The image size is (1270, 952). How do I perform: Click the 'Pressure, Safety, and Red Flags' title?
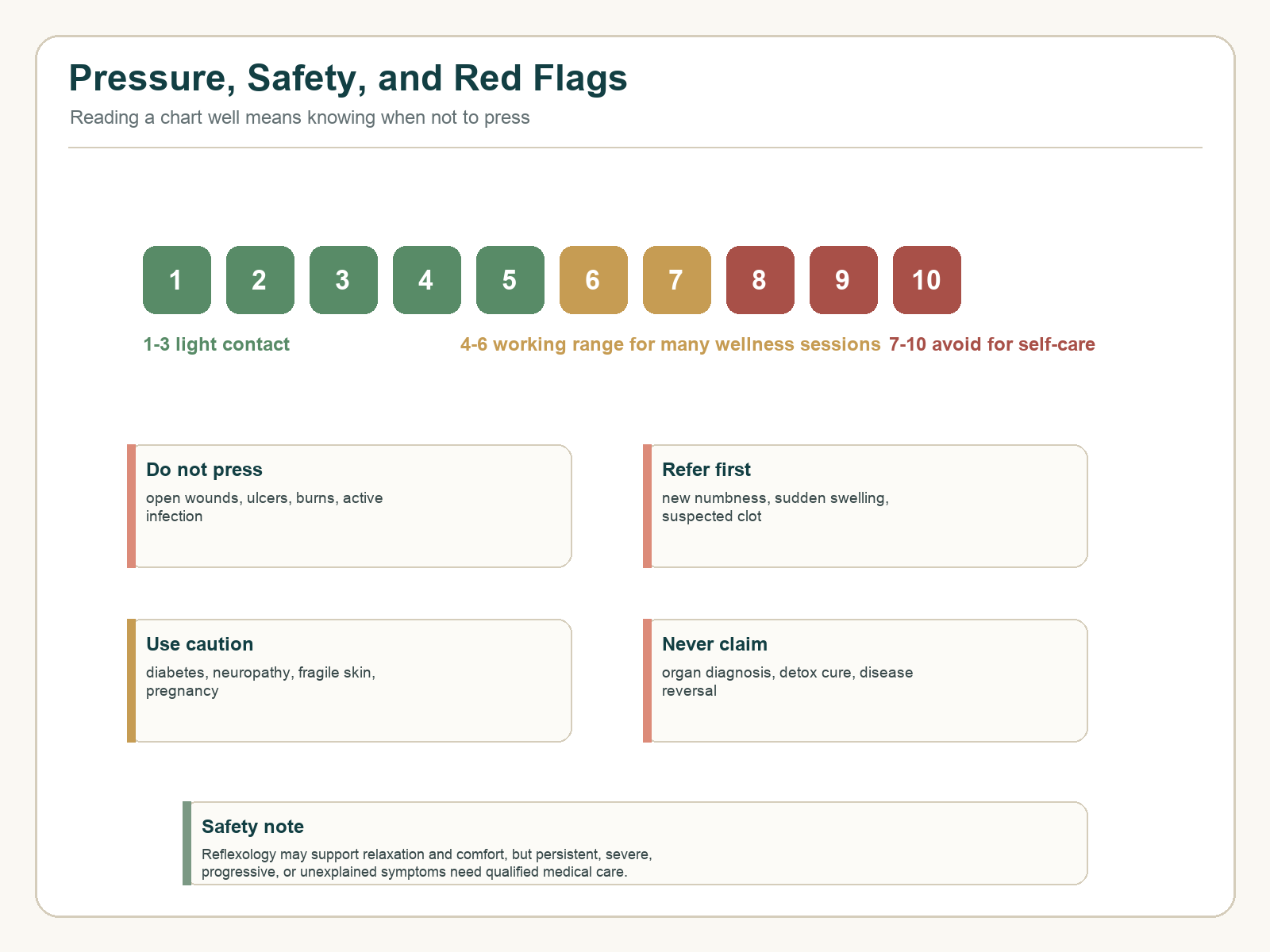click(x=348, y=79)
